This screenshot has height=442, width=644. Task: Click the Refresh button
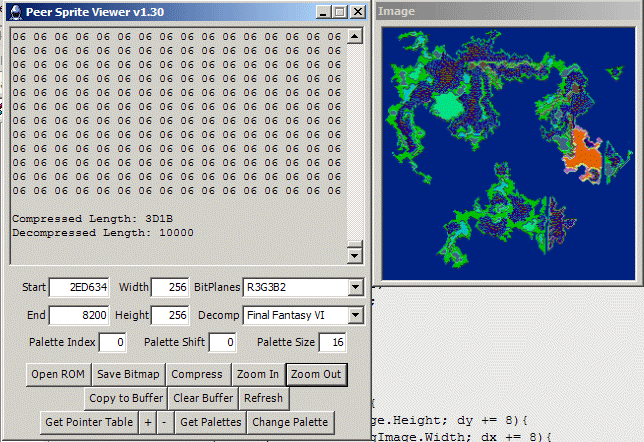[x=264, y=398]
